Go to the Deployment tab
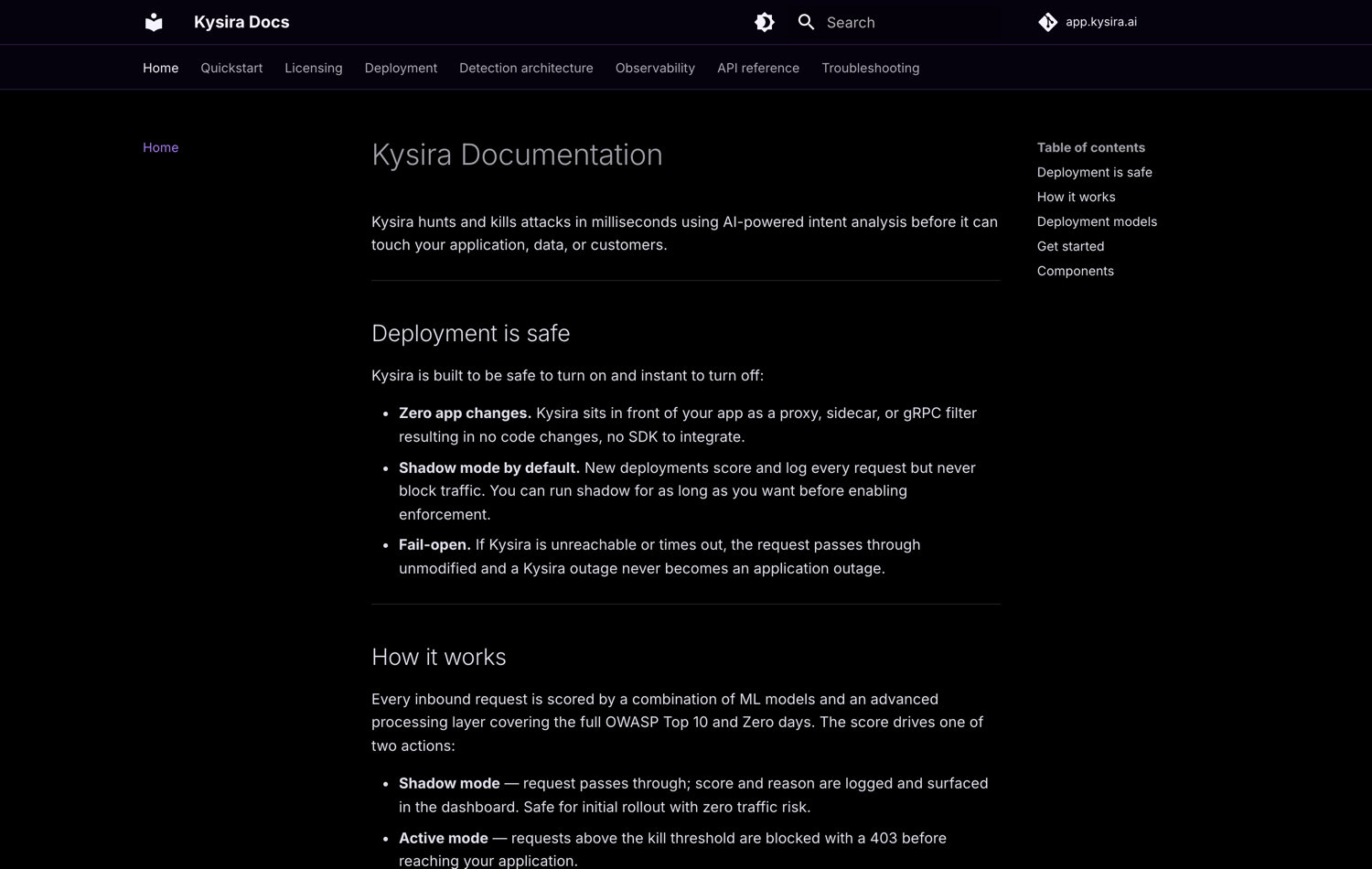 401,68
